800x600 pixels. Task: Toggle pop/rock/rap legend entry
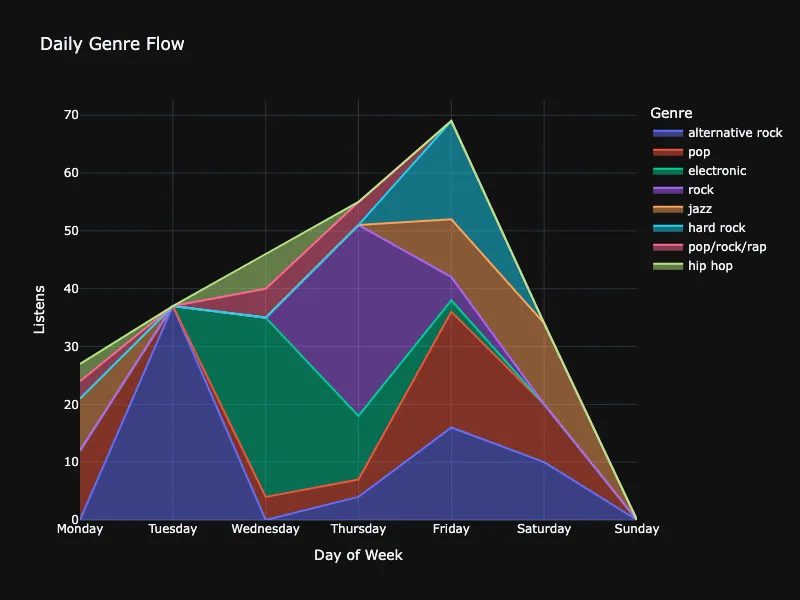[x=710, y=247]
